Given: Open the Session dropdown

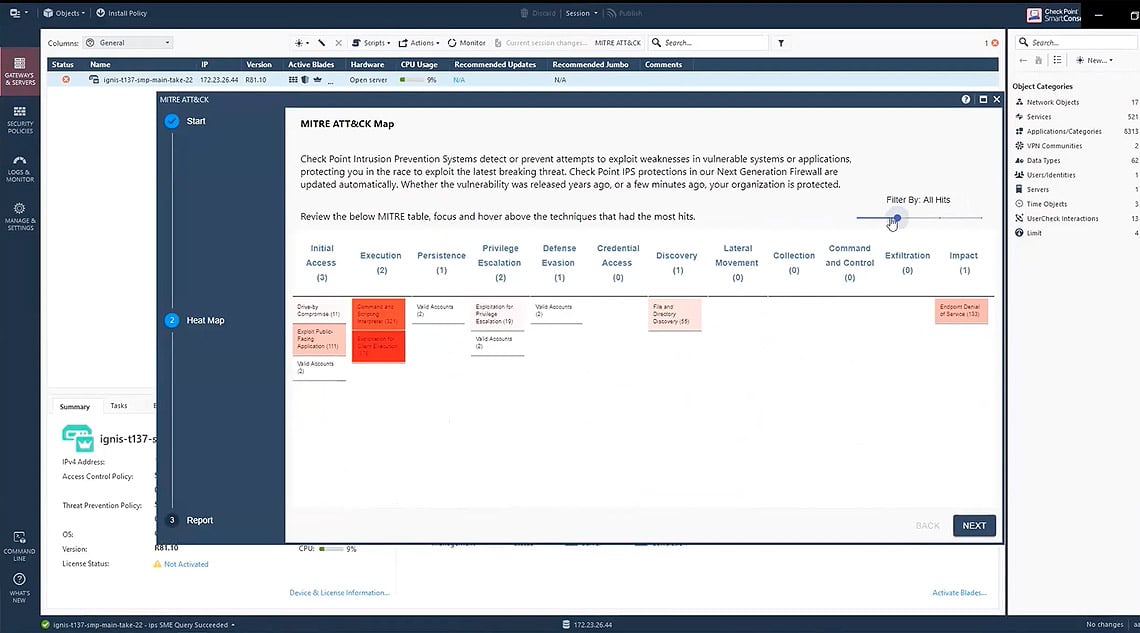Looking at the screenshot, I should tap(581, 13).
